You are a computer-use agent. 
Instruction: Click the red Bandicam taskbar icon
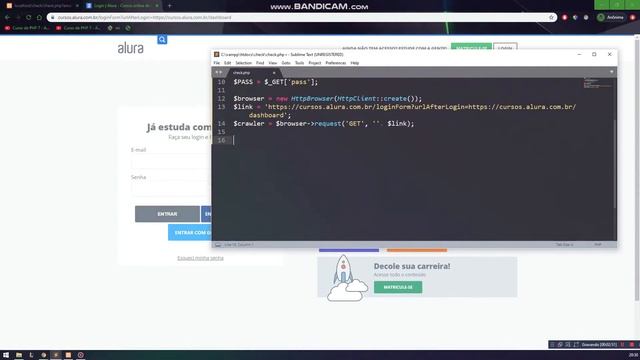81,355
